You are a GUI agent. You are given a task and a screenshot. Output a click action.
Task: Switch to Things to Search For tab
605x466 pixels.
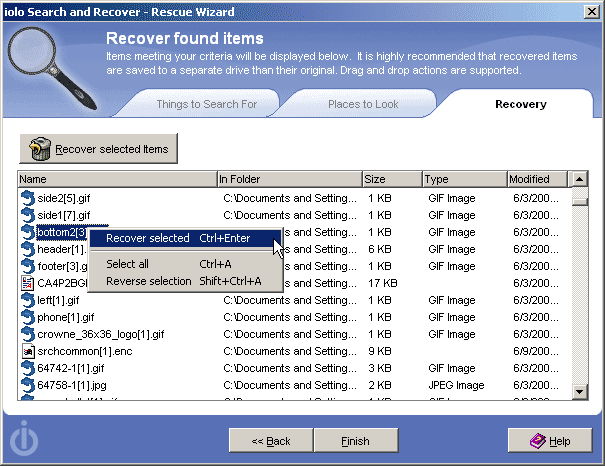(206, 104)
